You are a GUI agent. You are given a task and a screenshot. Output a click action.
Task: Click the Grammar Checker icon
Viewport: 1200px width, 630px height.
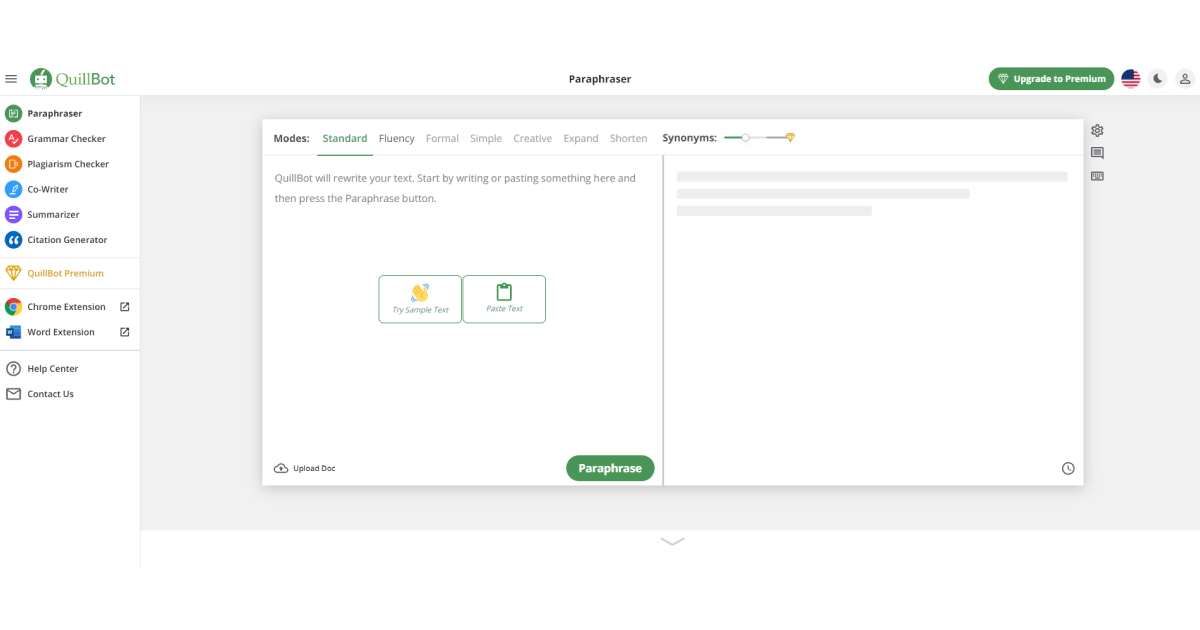pos(13,139)
